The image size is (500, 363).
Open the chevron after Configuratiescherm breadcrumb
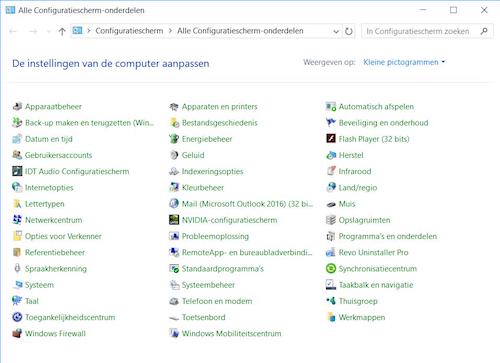coord(170,31)
